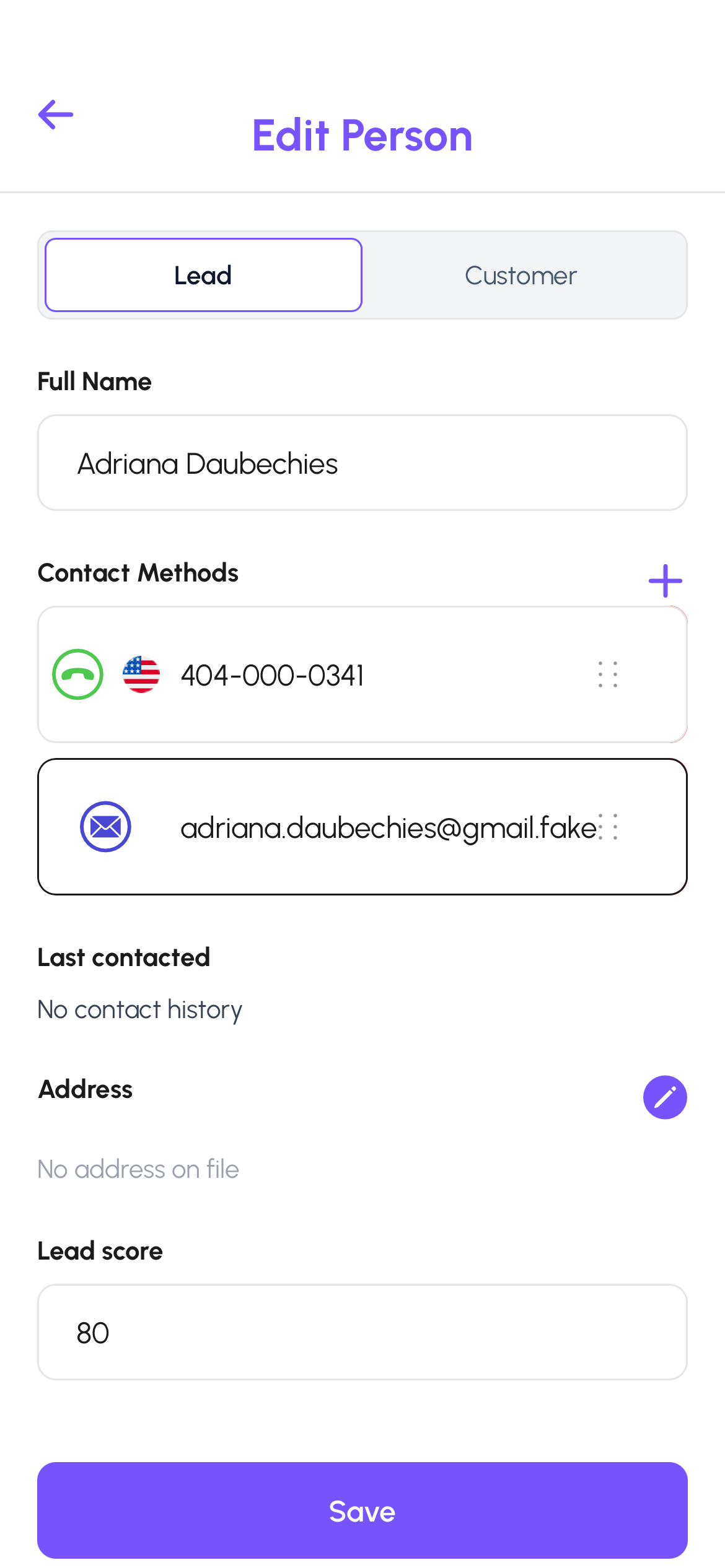Image resolution: width=725 pixels, height=1568 pixels.
Task: Tap the green phone call icon
Action: pyautogui.click(x=78, y=674)
